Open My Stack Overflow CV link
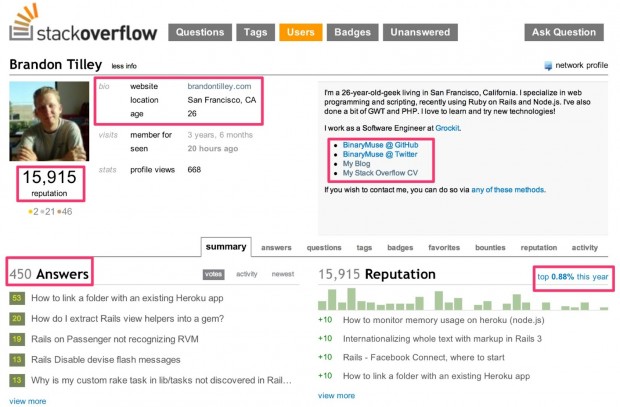 coord(380,173)
